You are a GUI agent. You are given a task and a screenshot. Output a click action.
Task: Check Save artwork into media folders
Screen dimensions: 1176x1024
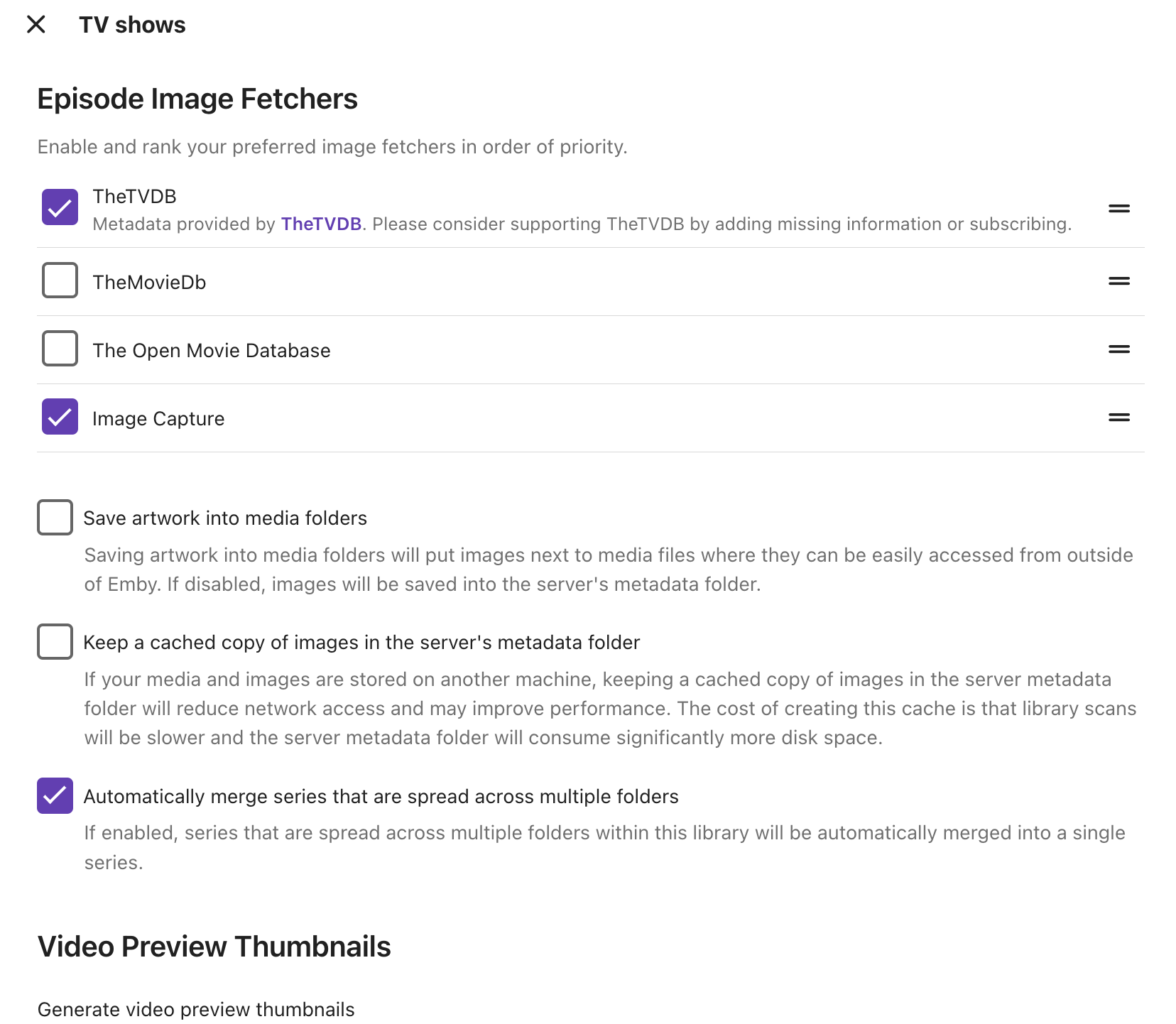[x=55, y=518]
